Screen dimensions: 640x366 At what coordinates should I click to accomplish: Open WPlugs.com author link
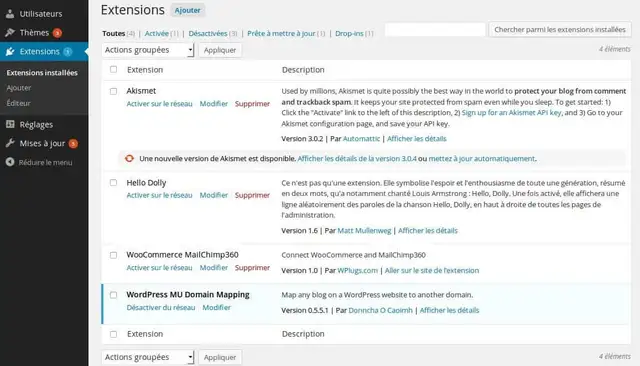tap(358, 271)
